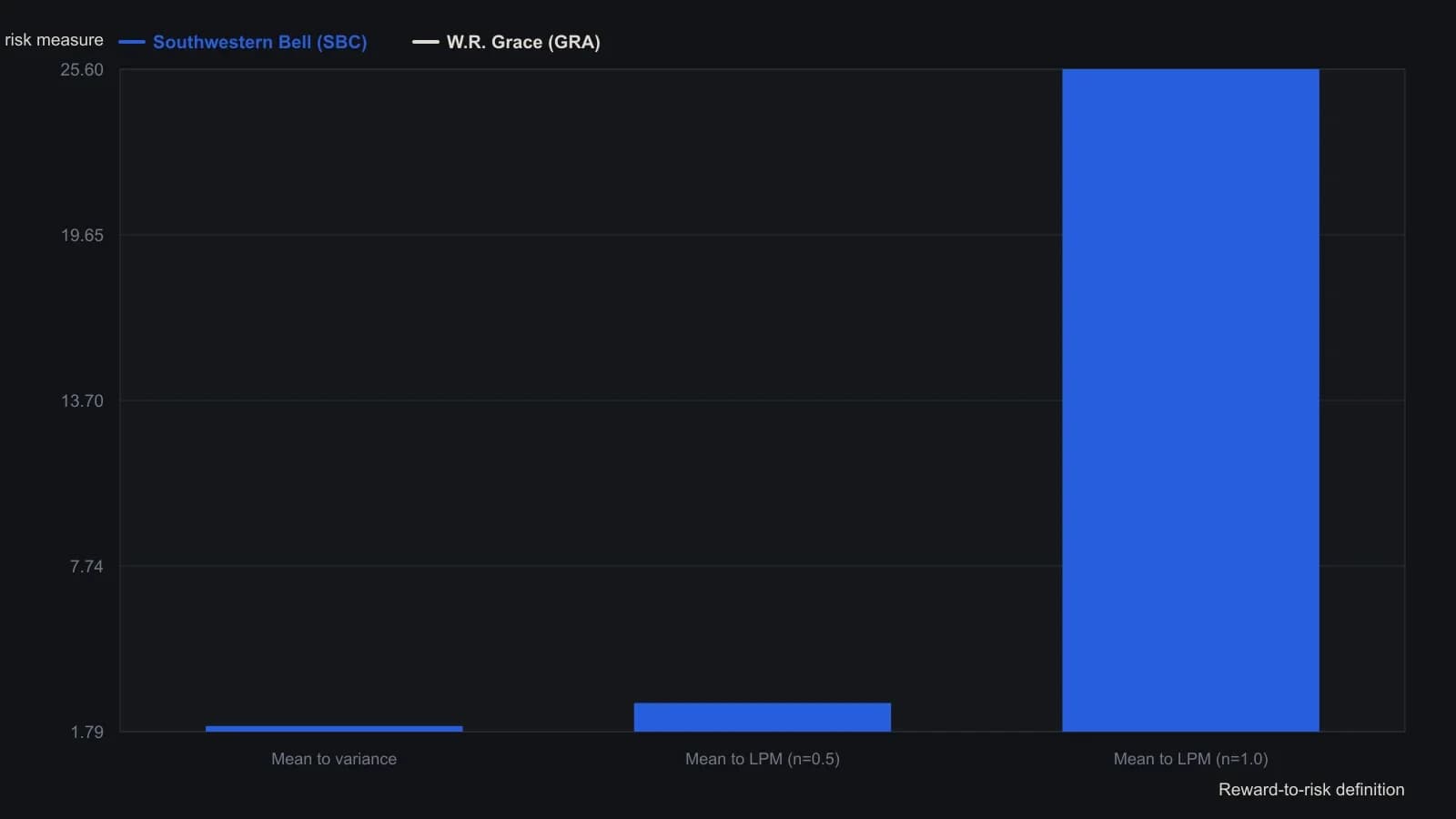Click the 7.74 y-axis tick label
This screenshot has height=819, width=1456.
click(86, 567)
